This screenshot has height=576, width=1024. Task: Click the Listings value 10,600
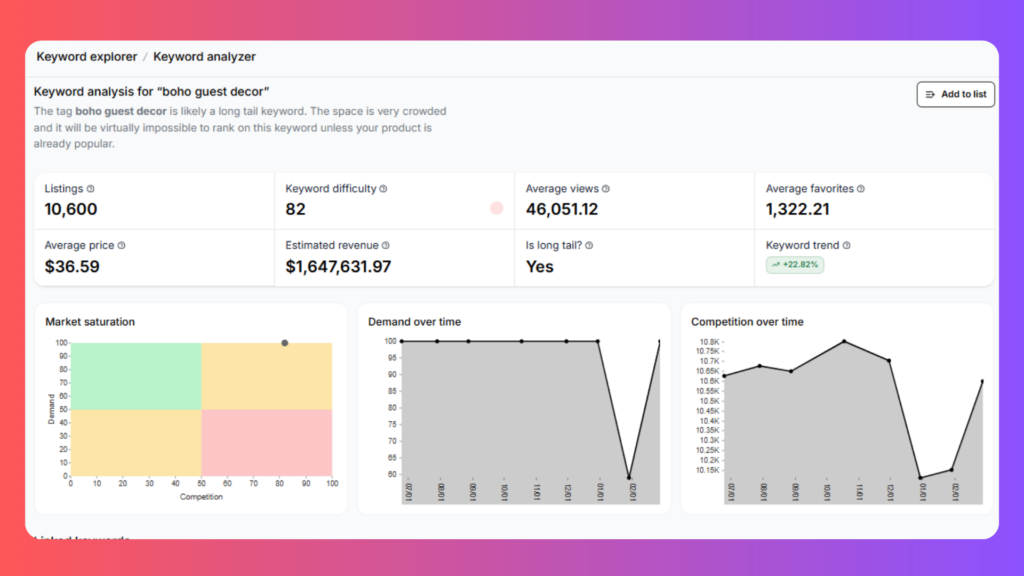pyautogui.click(x=71, y=209)
